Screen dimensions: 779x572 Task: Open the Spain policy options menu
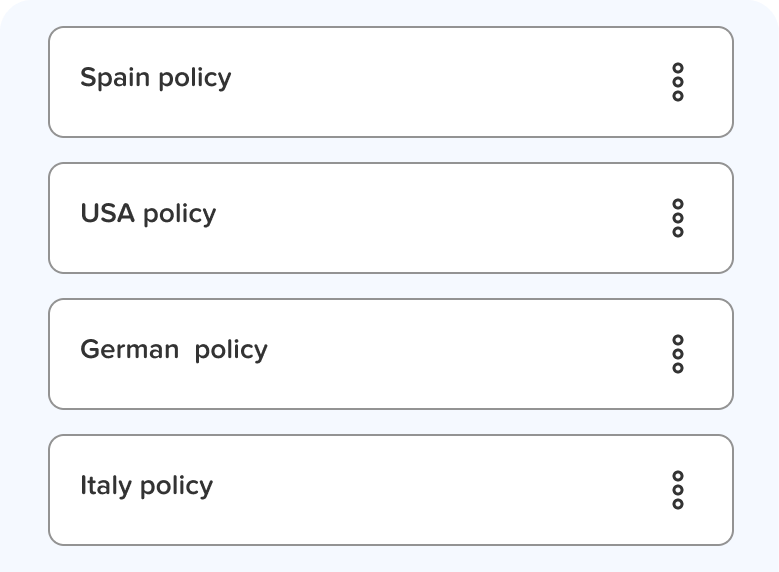point(678,82)
